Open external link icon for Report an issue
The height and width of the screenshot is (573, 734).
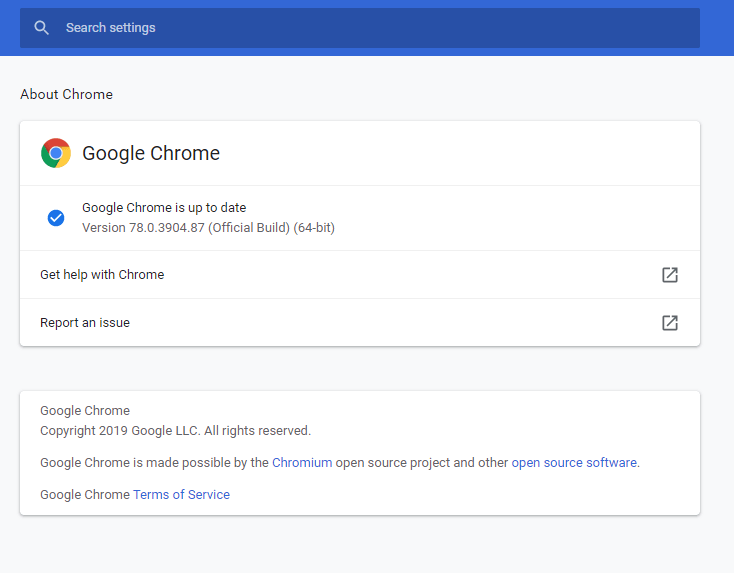click(x=670, y=323)
